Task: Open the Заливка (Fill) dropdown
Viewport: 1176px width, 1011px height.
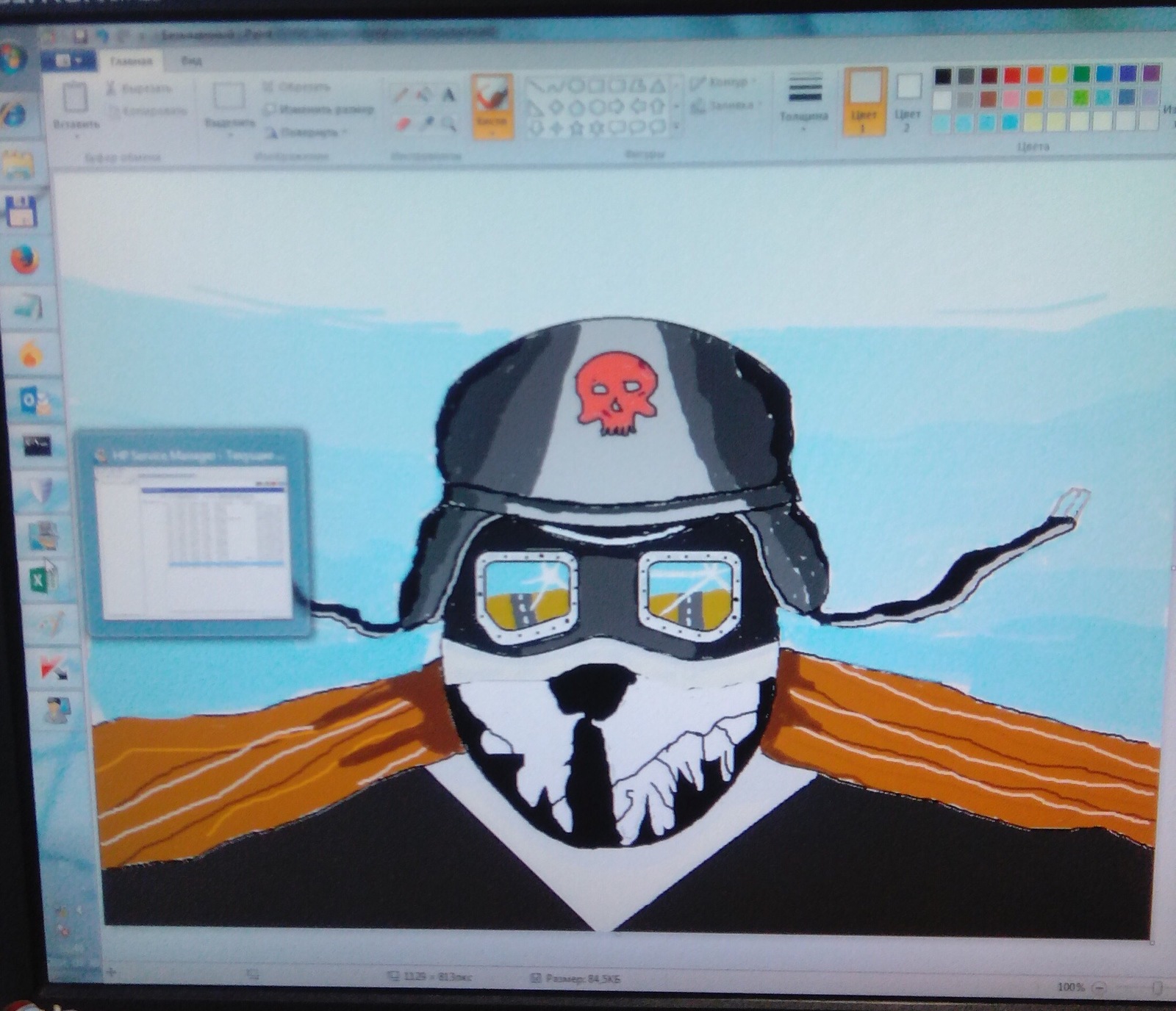Action: [724, 107]
